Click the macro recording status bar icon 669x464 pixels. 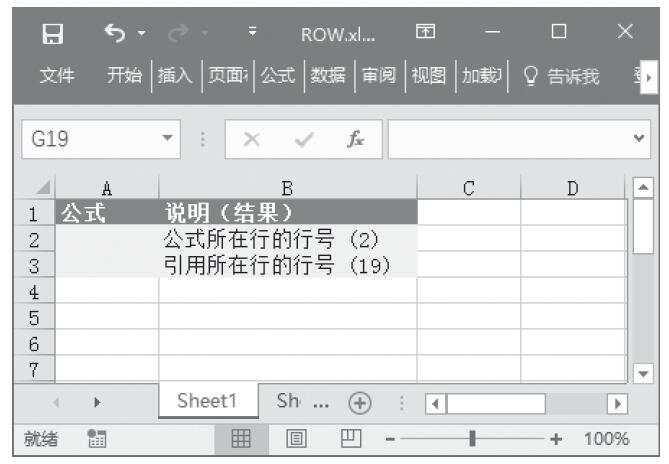(97, 439)
